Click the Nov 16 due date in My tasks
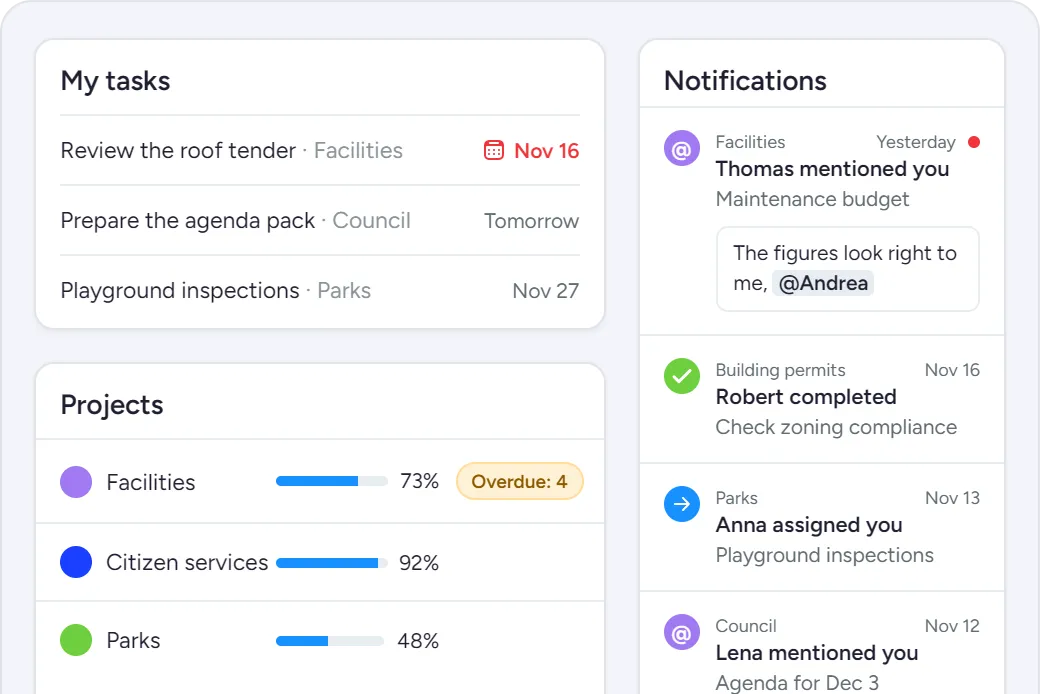This screenshot has height=694, width=1040. [x=547, y=151]
